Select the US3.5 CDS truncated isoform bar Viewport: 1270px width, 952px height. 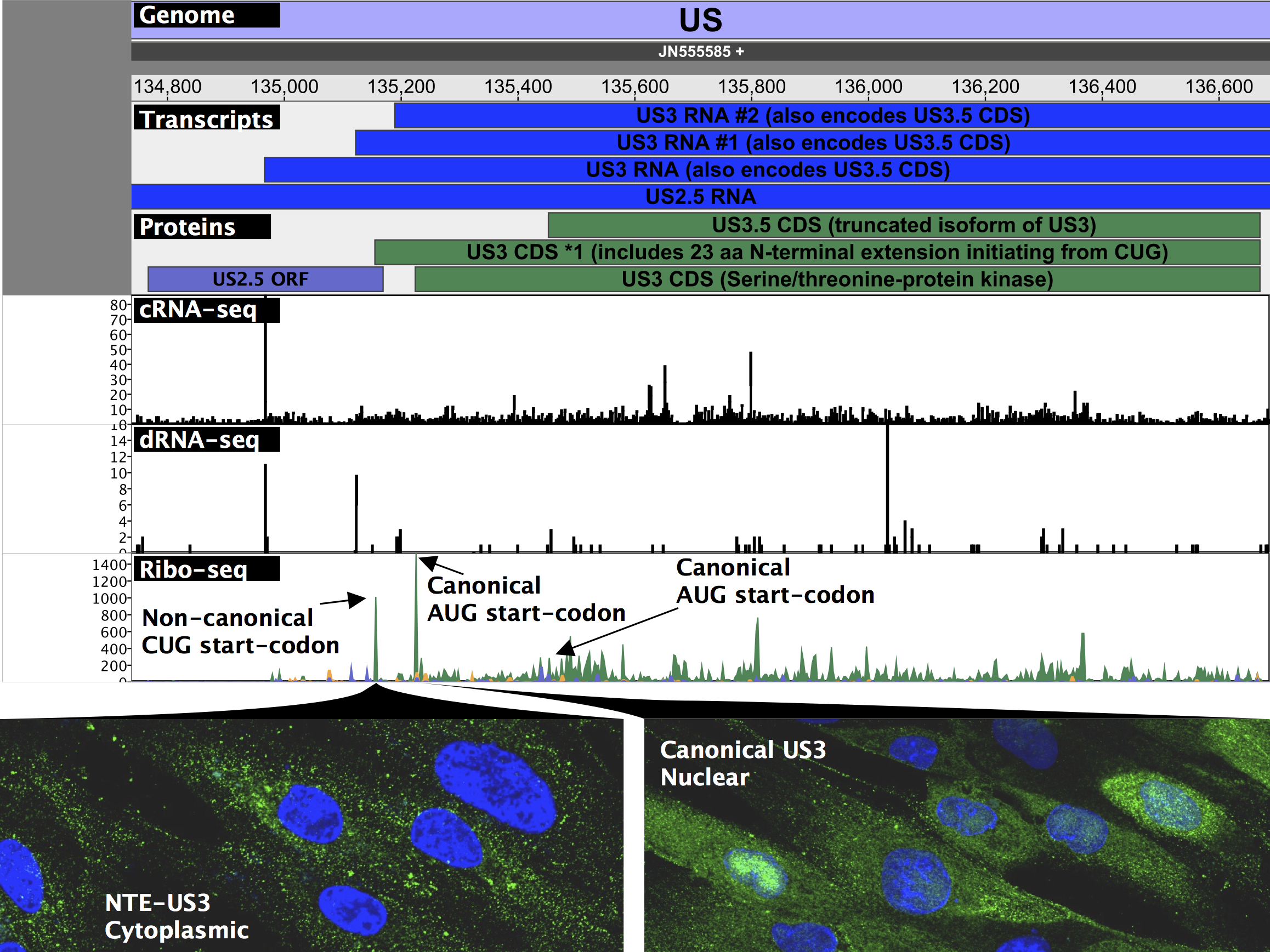[x=903, y=225]
